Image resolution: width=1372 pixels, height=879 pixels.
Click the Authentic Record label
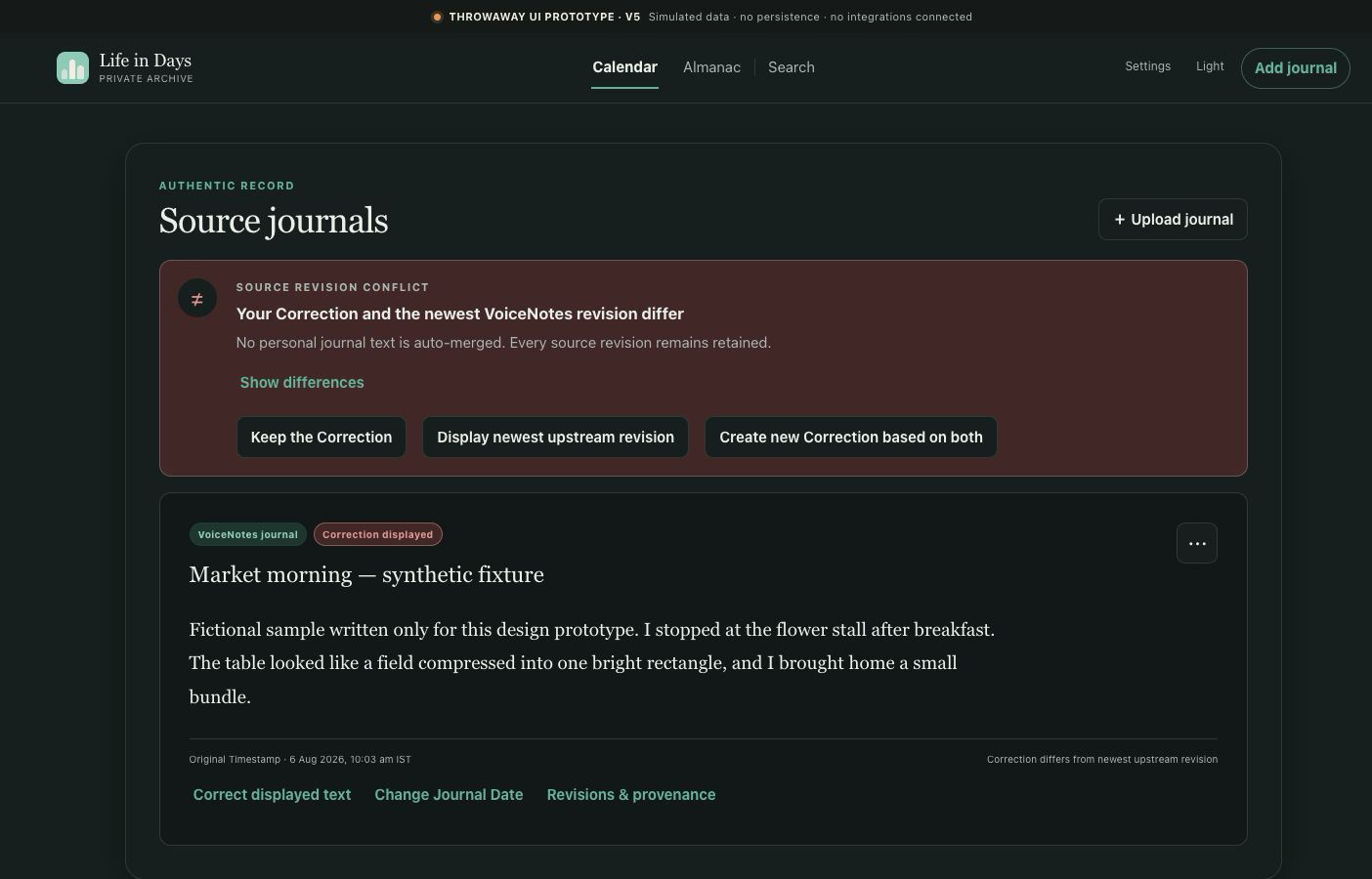(x=227, y=186)
